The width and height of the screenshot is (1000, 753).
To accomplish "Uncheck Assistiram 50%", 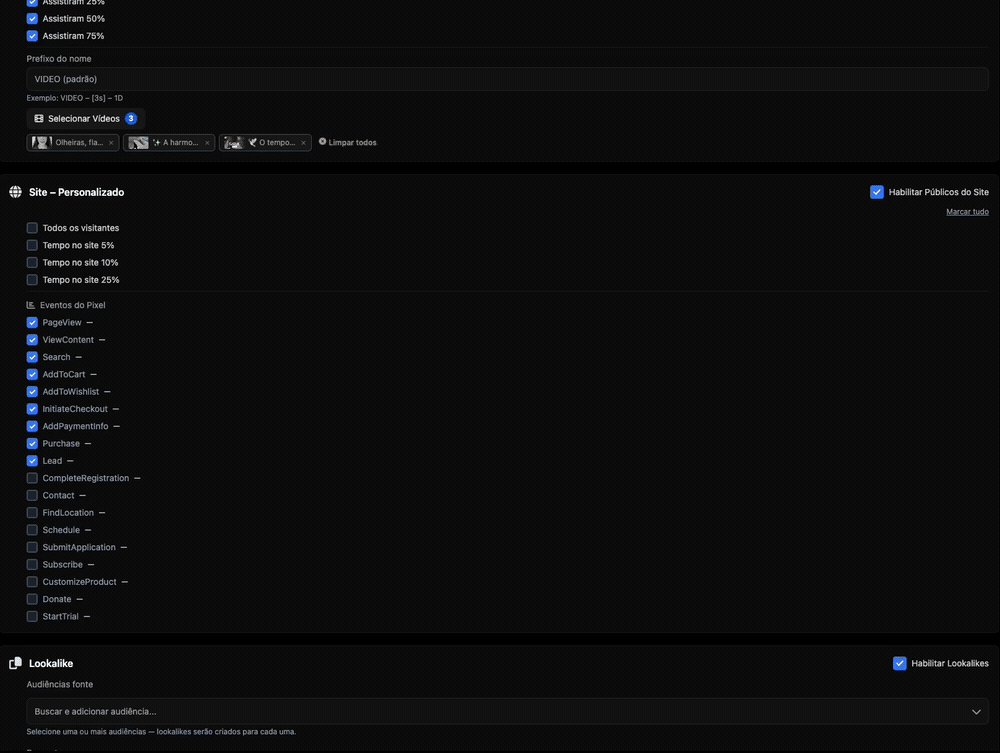I will click(x=32, y=18).
